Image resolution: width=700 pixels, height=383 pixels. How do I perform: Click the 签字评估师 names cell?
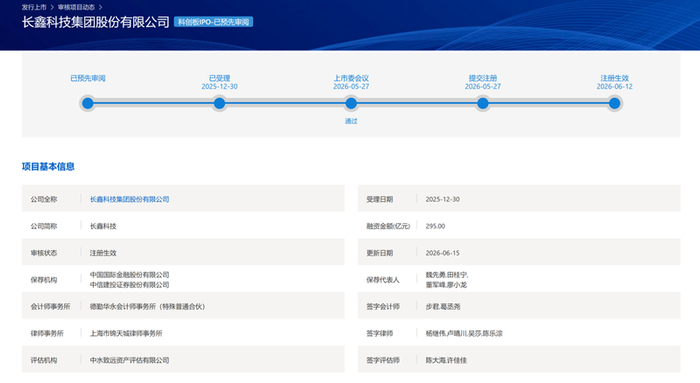point(446,360)
